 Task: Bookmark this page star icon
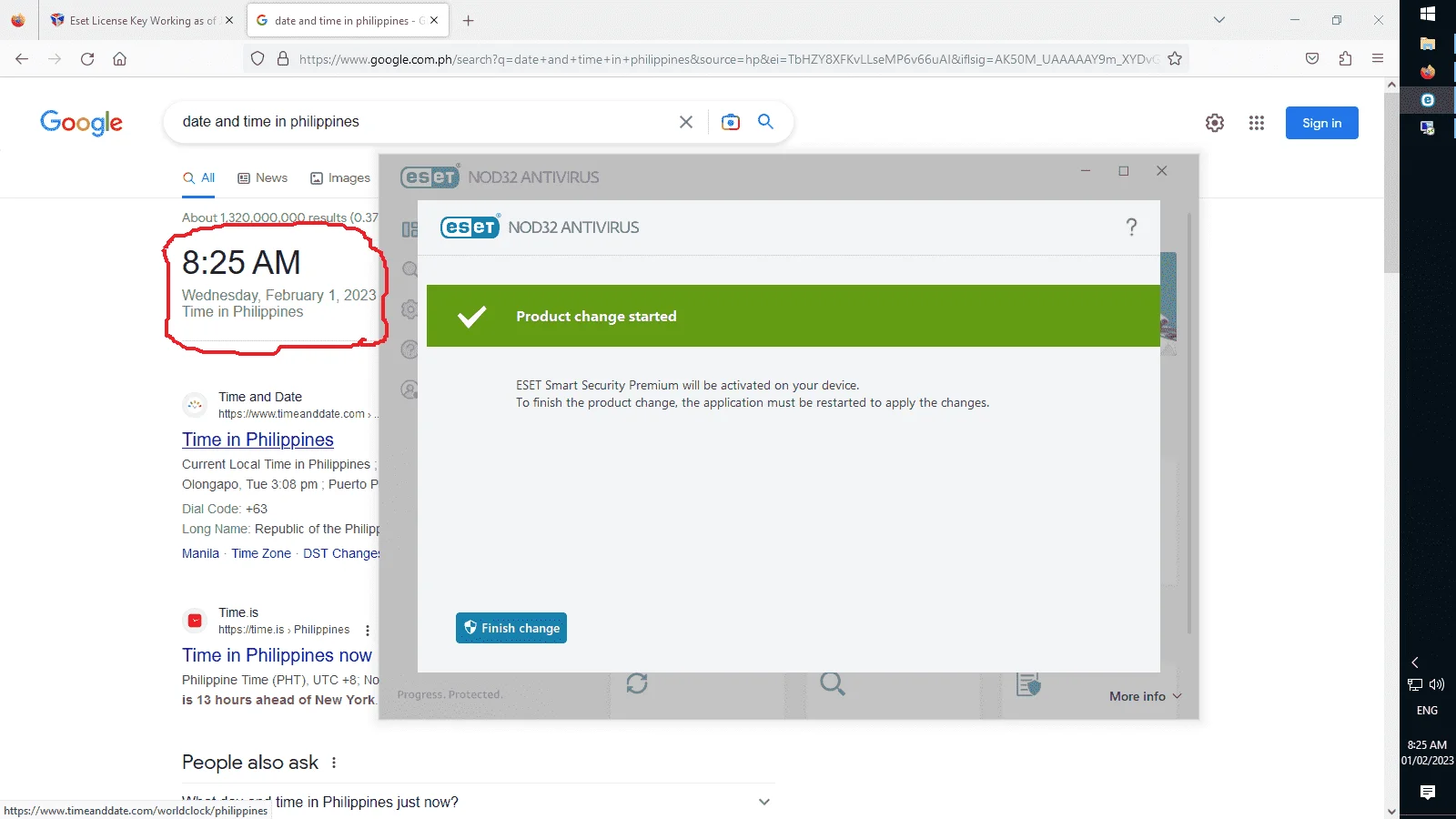[x=1175, y=59]
